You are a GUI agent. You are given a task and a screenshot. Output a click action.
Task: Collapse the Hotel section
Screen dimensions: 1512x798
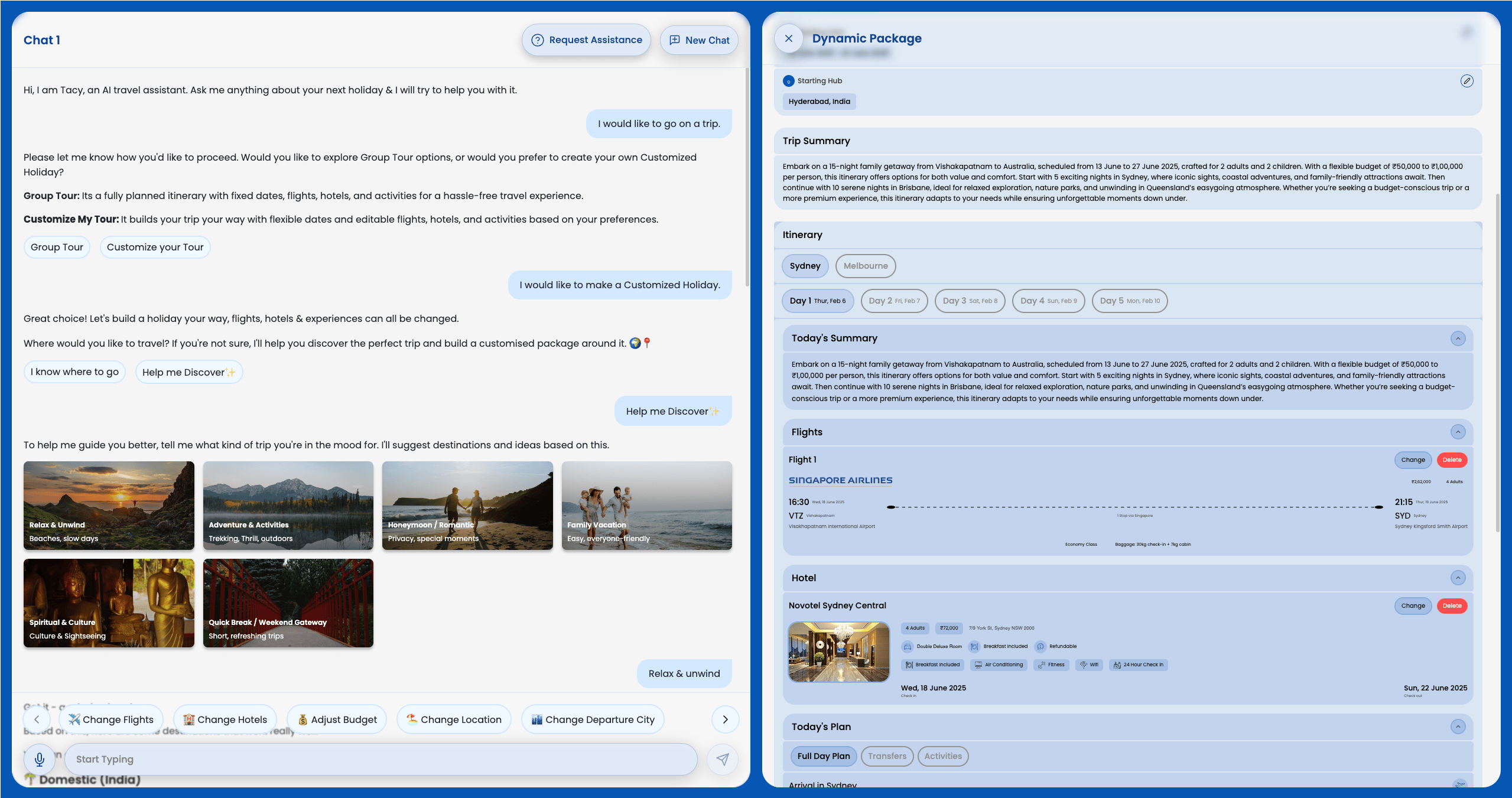coord(1458,578)
